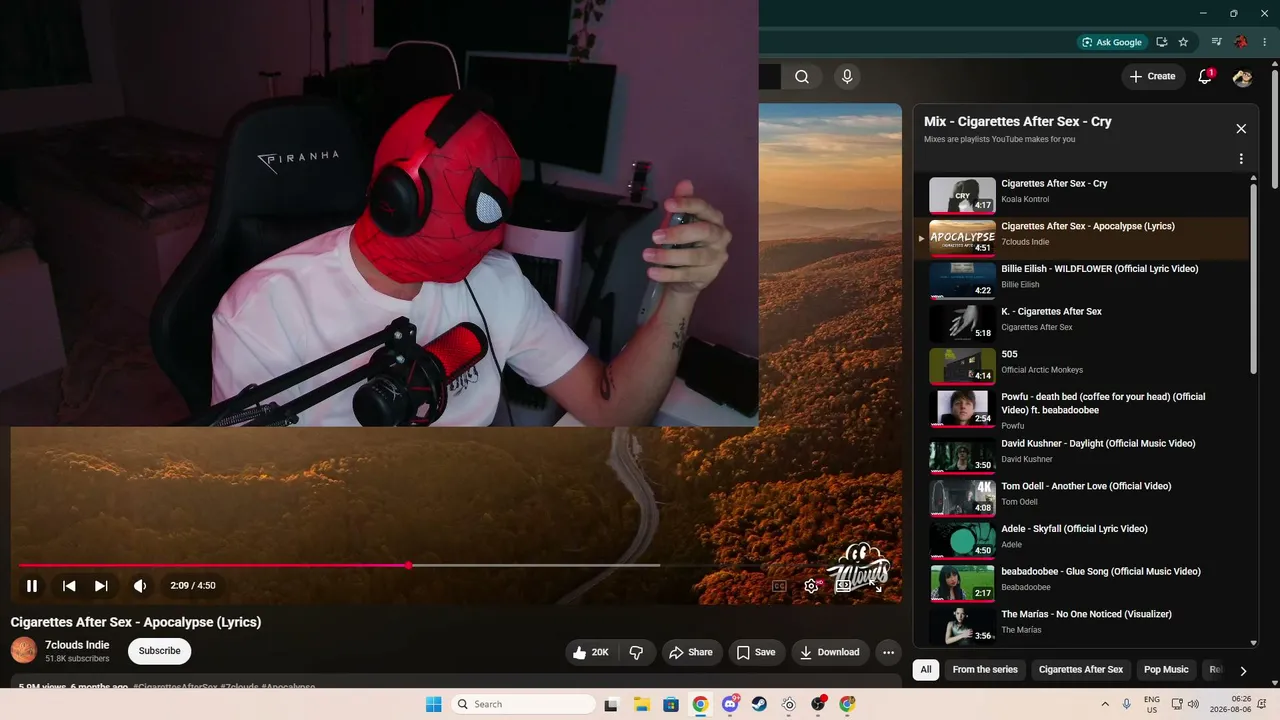Image resolution: width=1280 pixels, height=720 pixels.
Task: Pause the video playback
Action: 32,586
